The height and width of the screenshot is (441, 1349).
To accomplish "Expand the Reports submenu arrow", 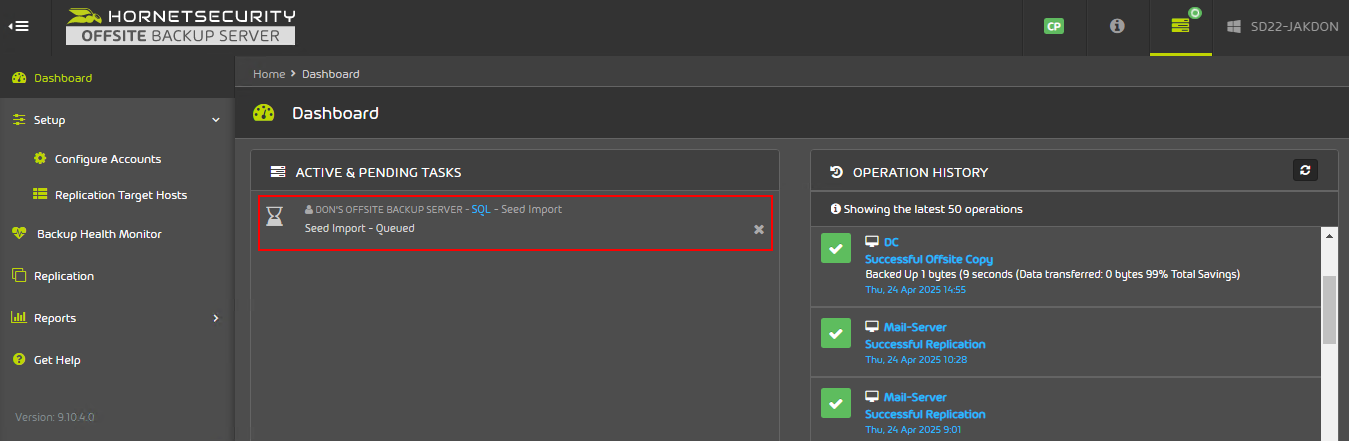I will tap(216, 318).
